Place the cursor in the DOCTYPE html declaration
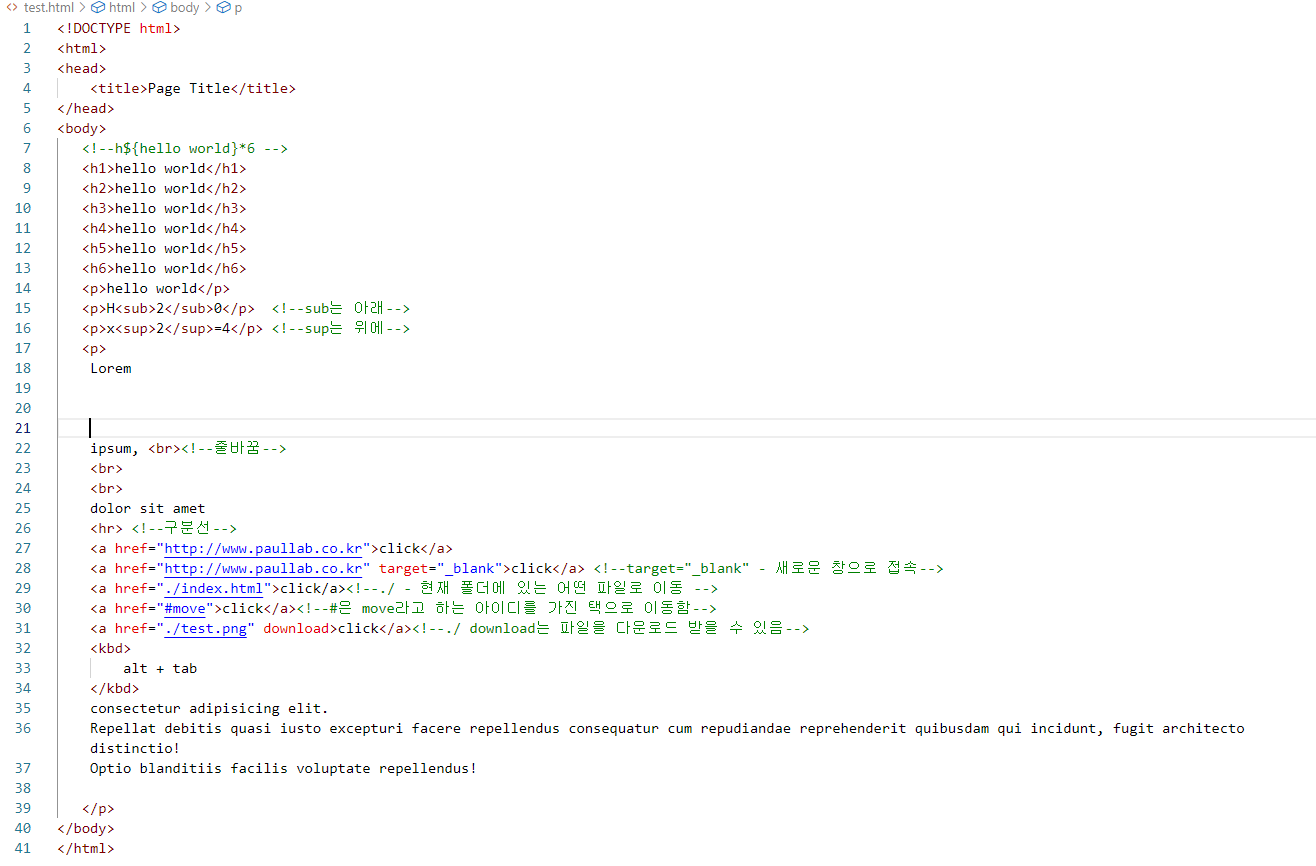Viewport: 1316px width, 866px height. pyautogui.click(x=119, y=28)
